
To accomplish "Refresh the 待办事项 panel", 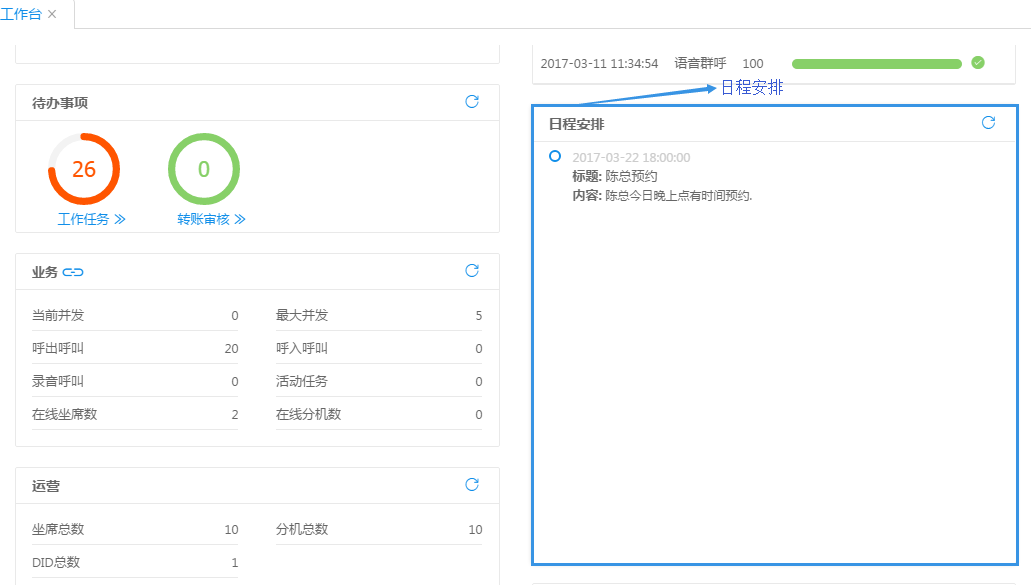I will [472, 102].
